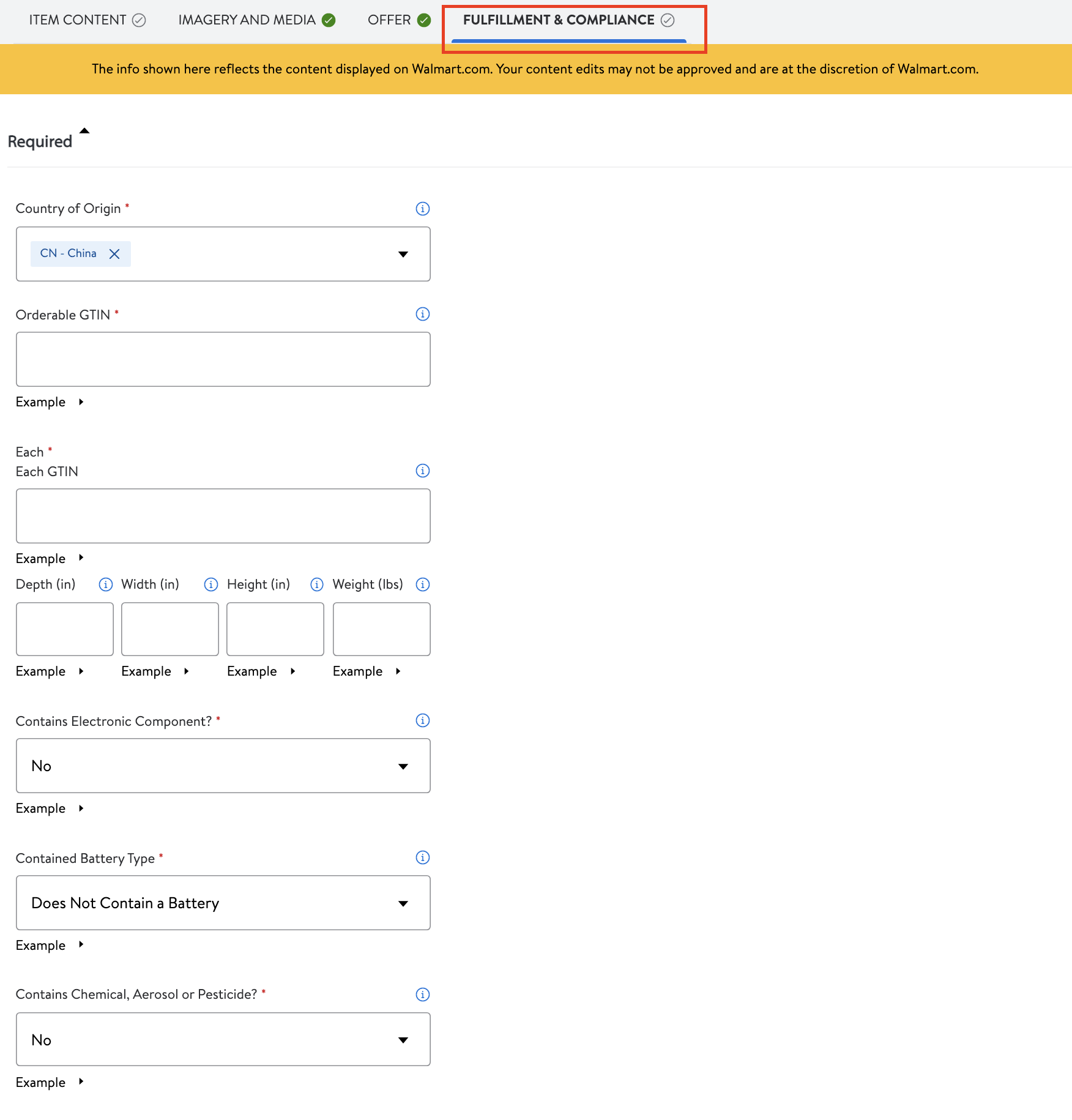The width and height of the screenshot is (1072, 1120).
Task: Click Item Content tab status checkmark
Action: [x=139, y=20]
